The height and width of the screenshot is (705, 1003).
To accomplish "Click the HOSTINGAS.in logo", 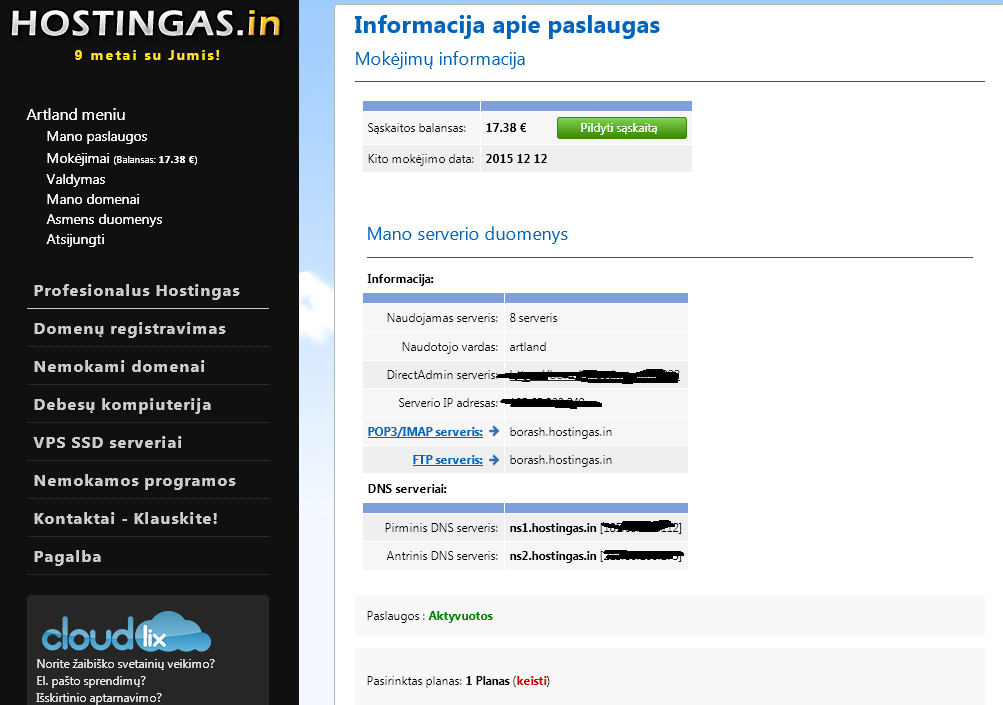I will coord(146,24).
